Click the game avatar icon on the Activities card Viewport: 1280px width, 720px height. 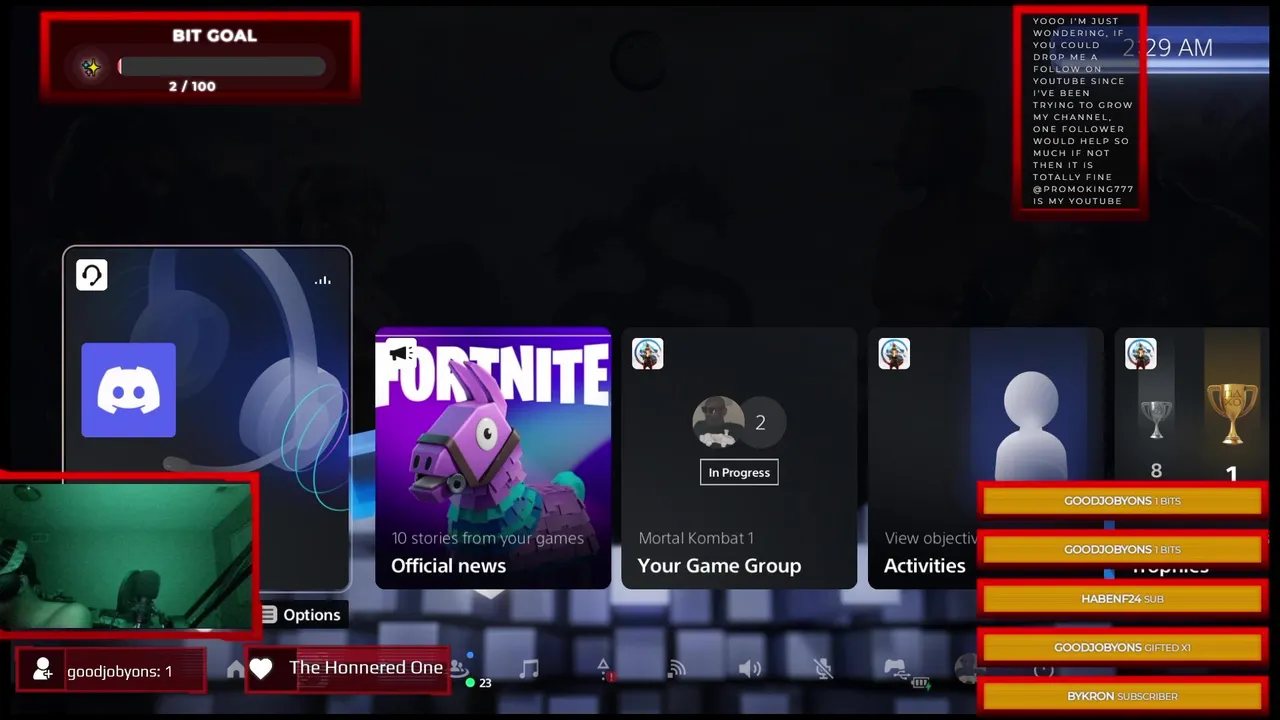(x=894, y=353)
